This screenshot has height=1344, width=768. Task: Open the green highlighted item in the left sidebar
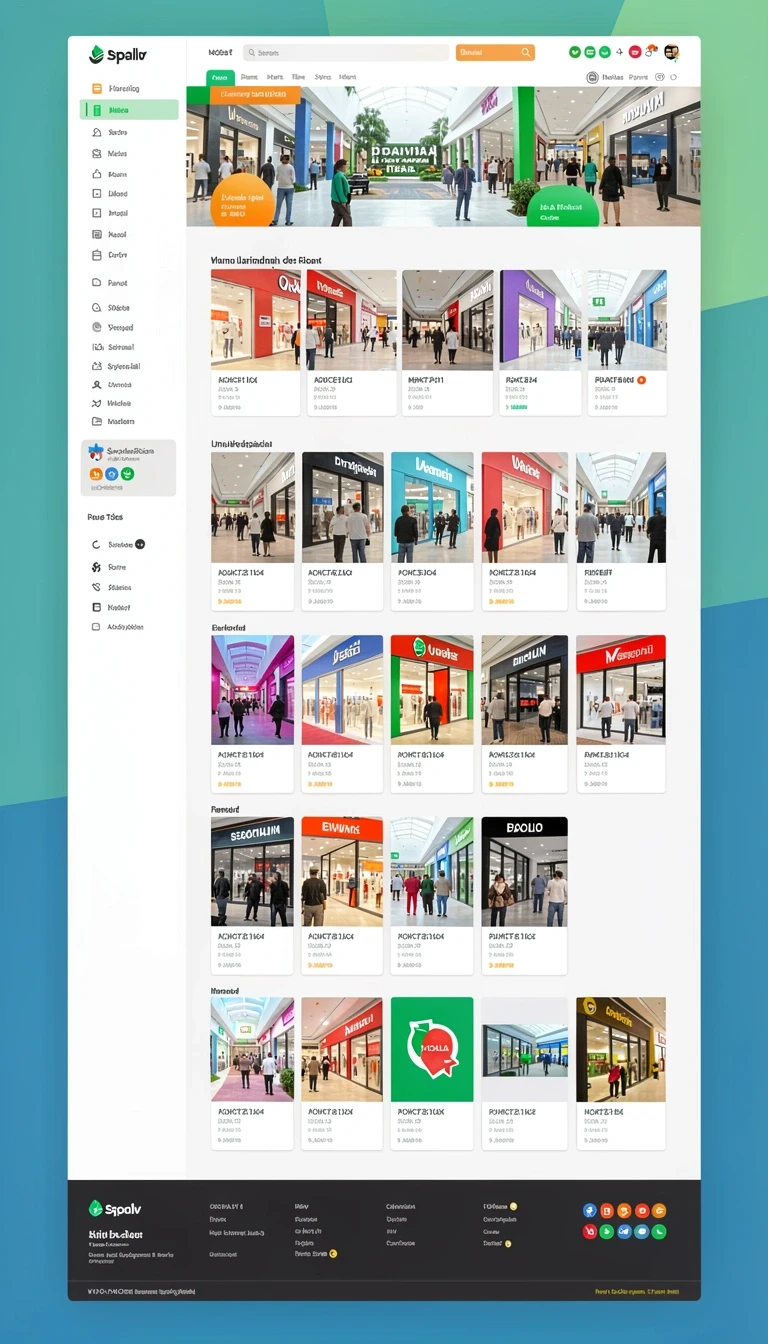[x=129, y=110]
